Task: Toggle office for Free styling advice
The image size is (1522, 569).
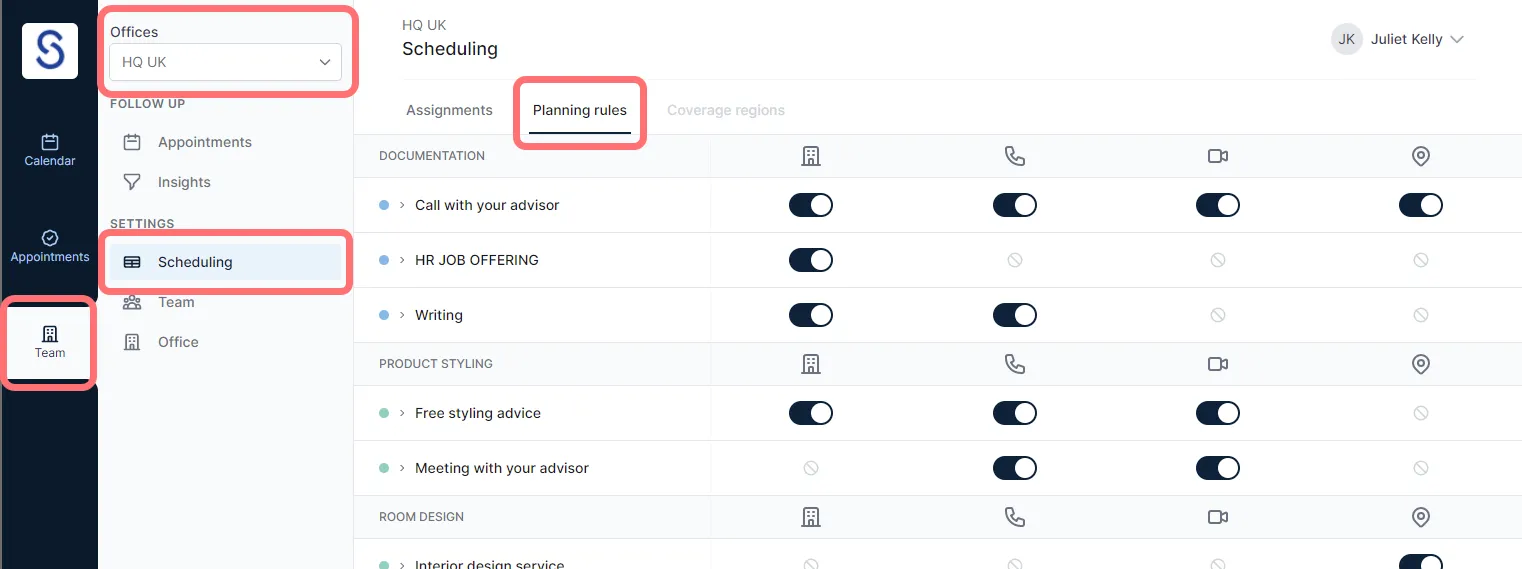Action: click(x=811, y=413)
